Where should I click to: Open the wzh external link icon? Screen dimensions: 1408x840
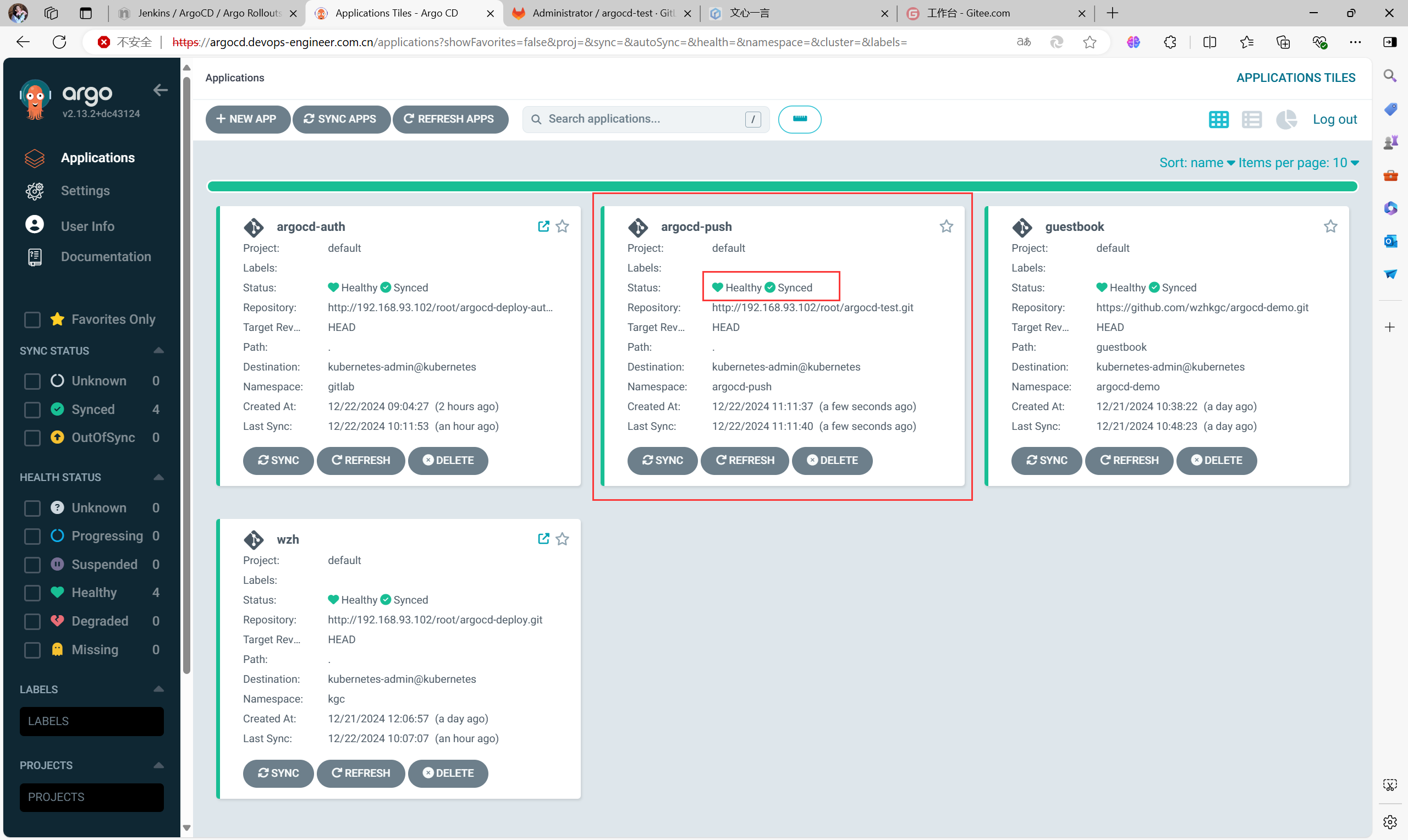543,539
